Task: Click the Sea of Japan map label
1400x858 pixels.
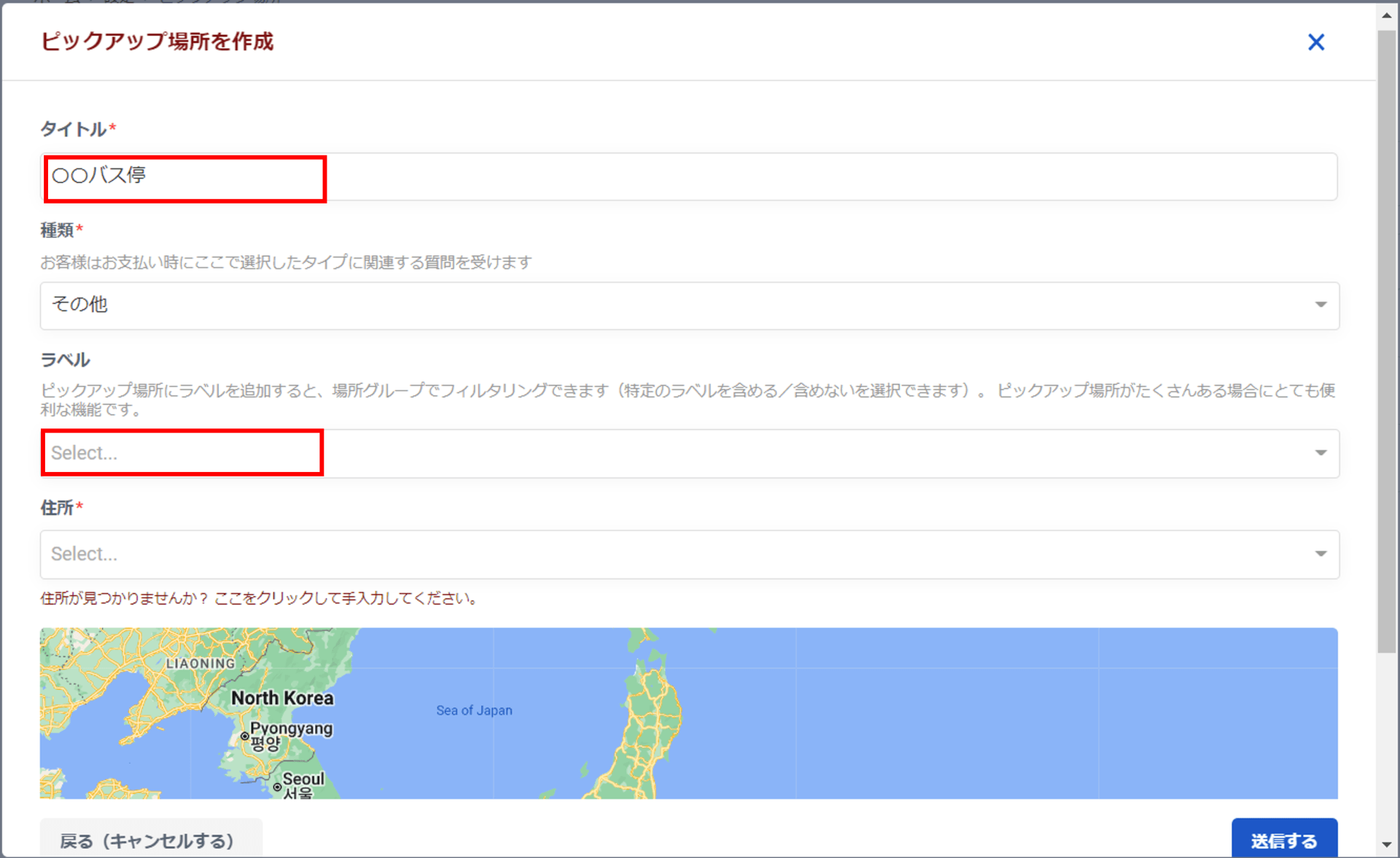Action: point(474,710)
